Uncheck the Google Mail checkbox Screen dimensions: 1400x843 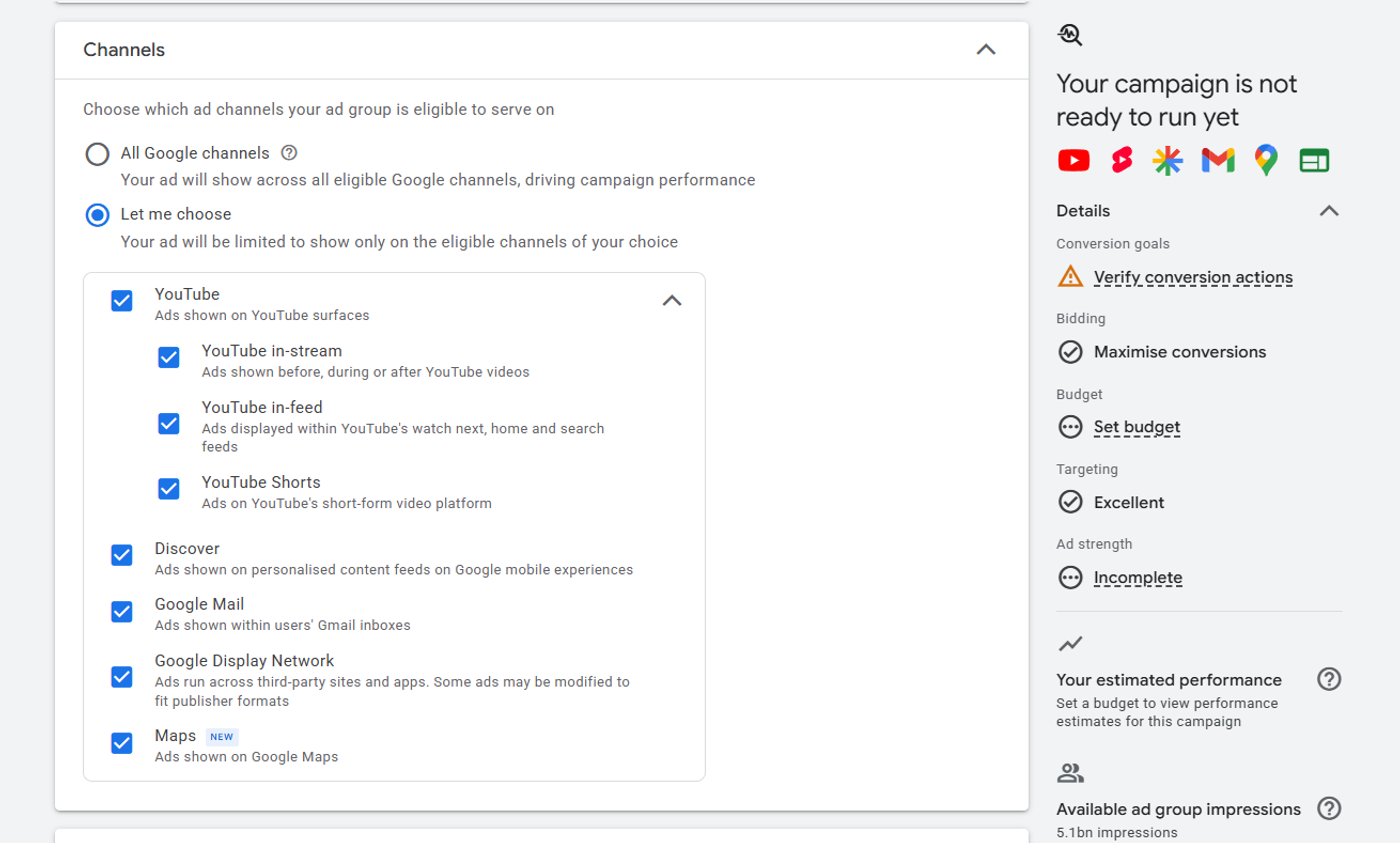pyautogui.click(x=122, y=611)
